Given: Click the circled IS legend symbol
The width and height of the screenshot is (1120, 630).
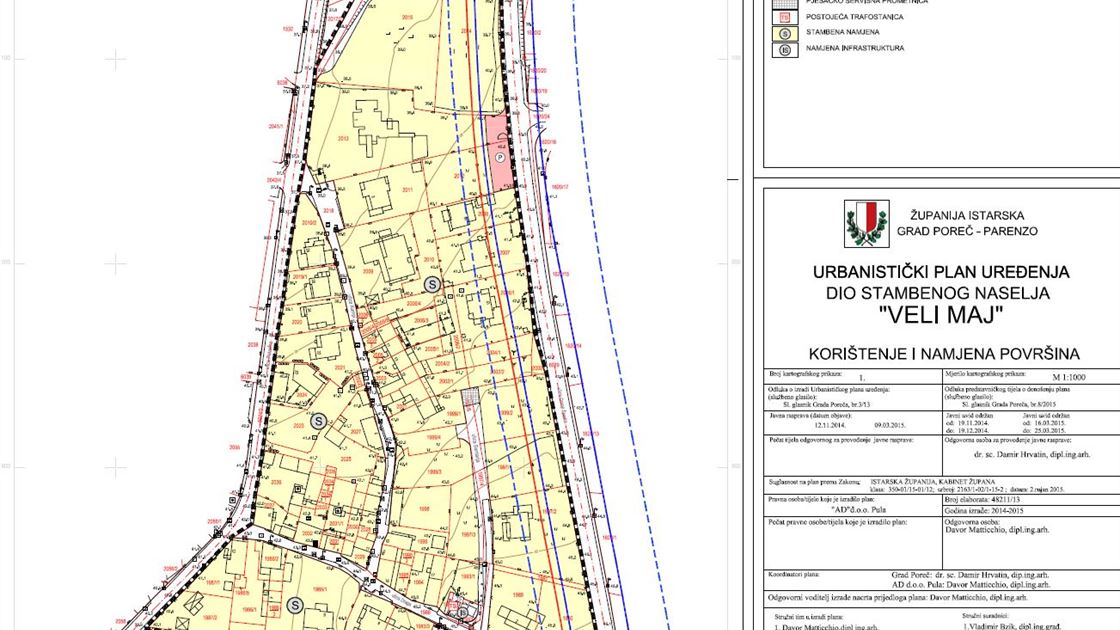Looking at the screenshot, I should coord(787,48).
